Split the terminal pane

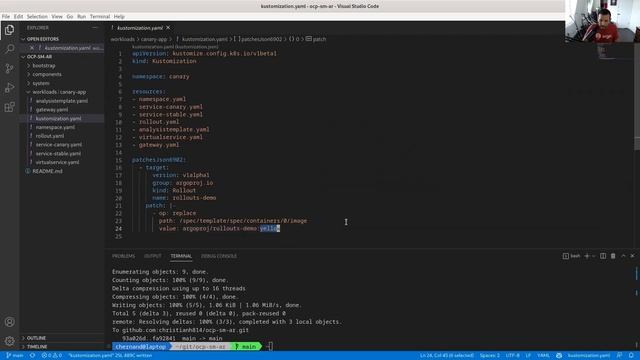coord(603,256)
